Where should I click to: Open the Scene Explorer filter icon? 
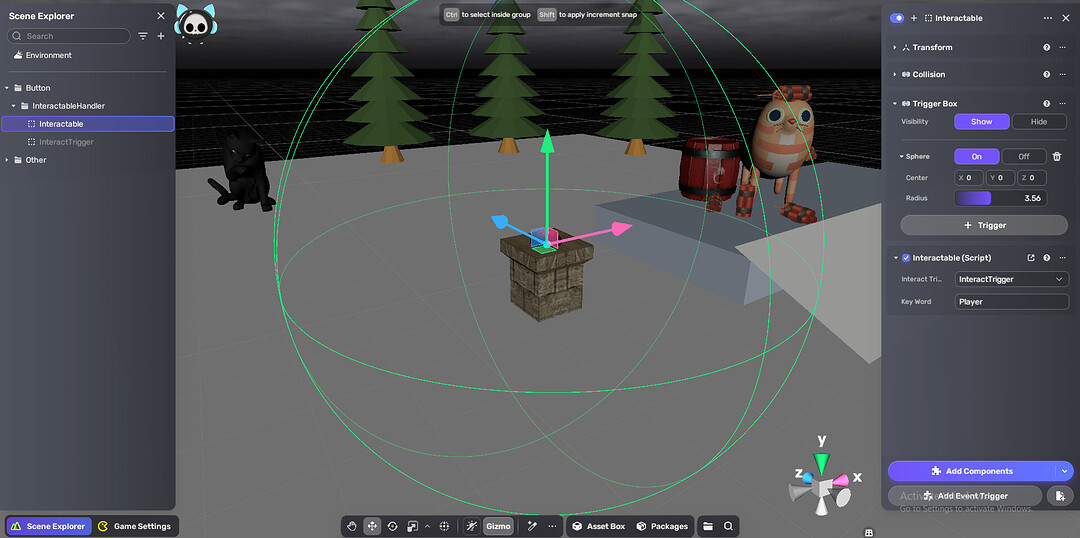[x=143, y=36]
